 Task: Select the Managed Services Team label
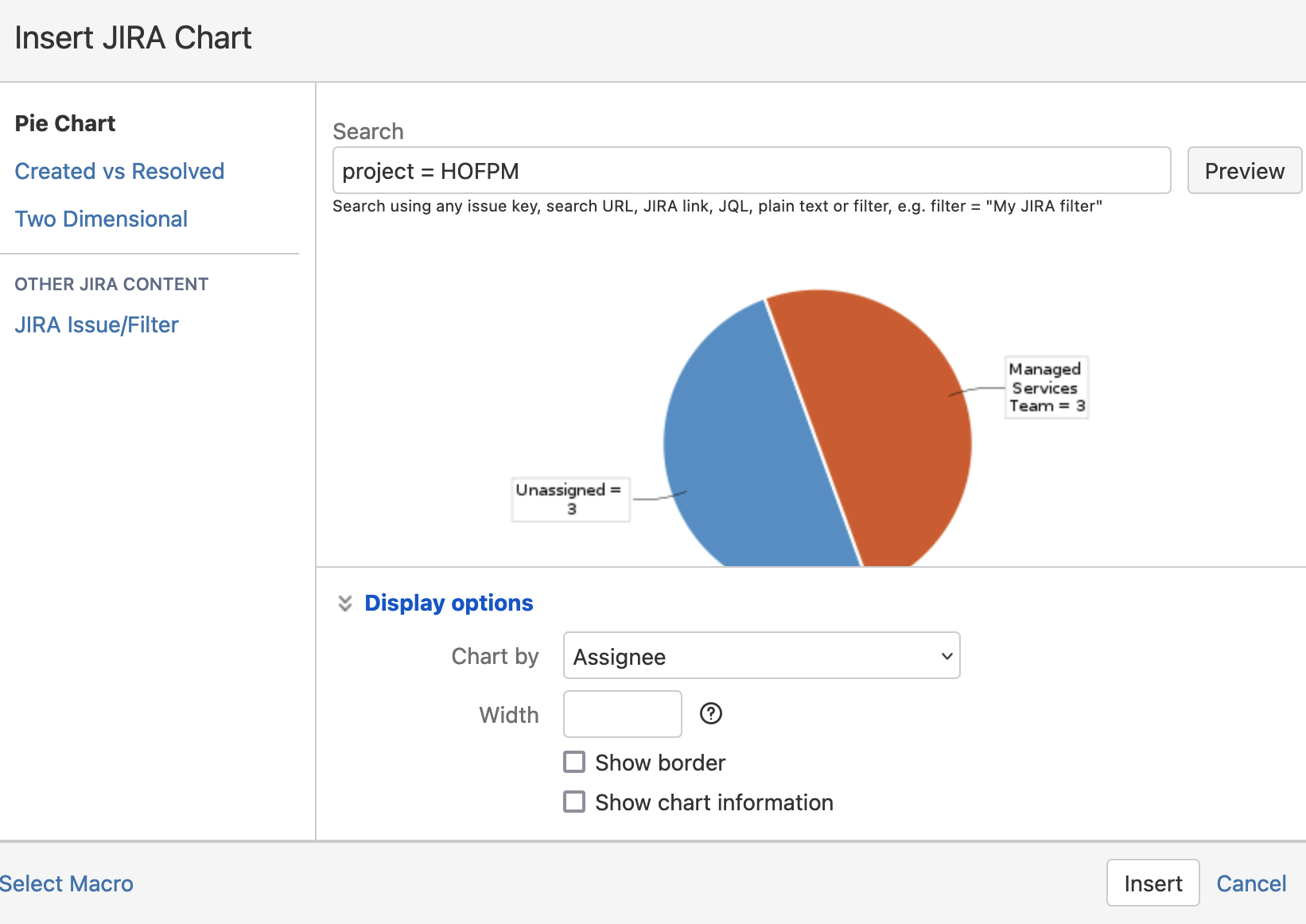[1045, 387]
